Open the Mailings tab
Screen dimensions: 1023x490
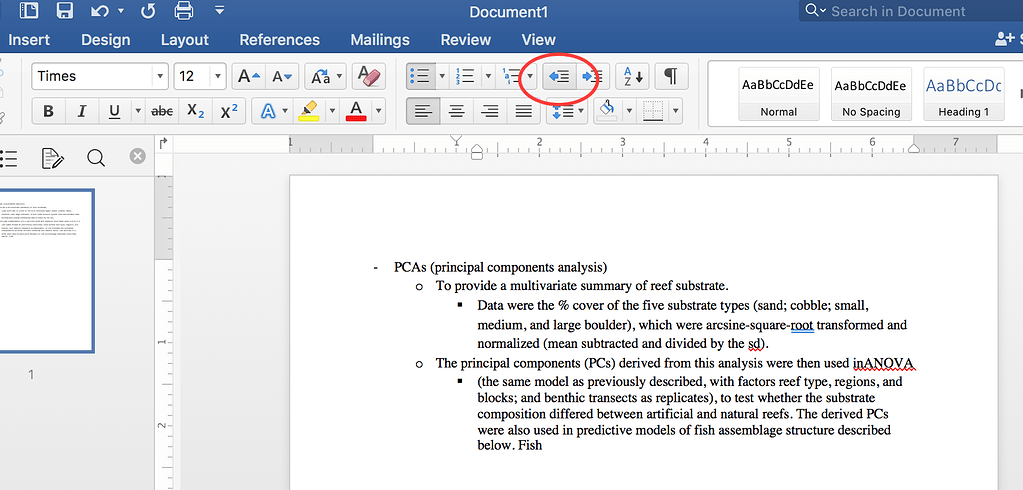(380, 40)
